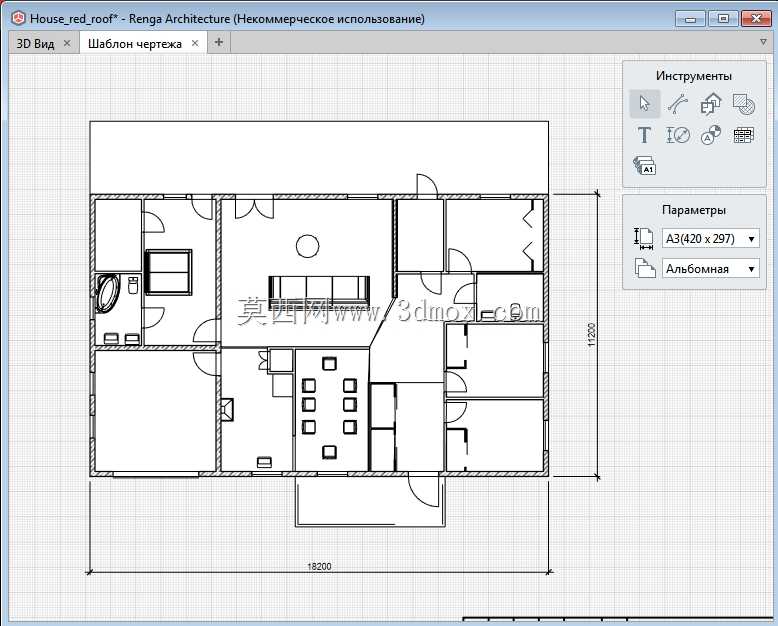
Task: Click the A1 sheet format tool
Action: pyautogui.click(x=645, y=166)
